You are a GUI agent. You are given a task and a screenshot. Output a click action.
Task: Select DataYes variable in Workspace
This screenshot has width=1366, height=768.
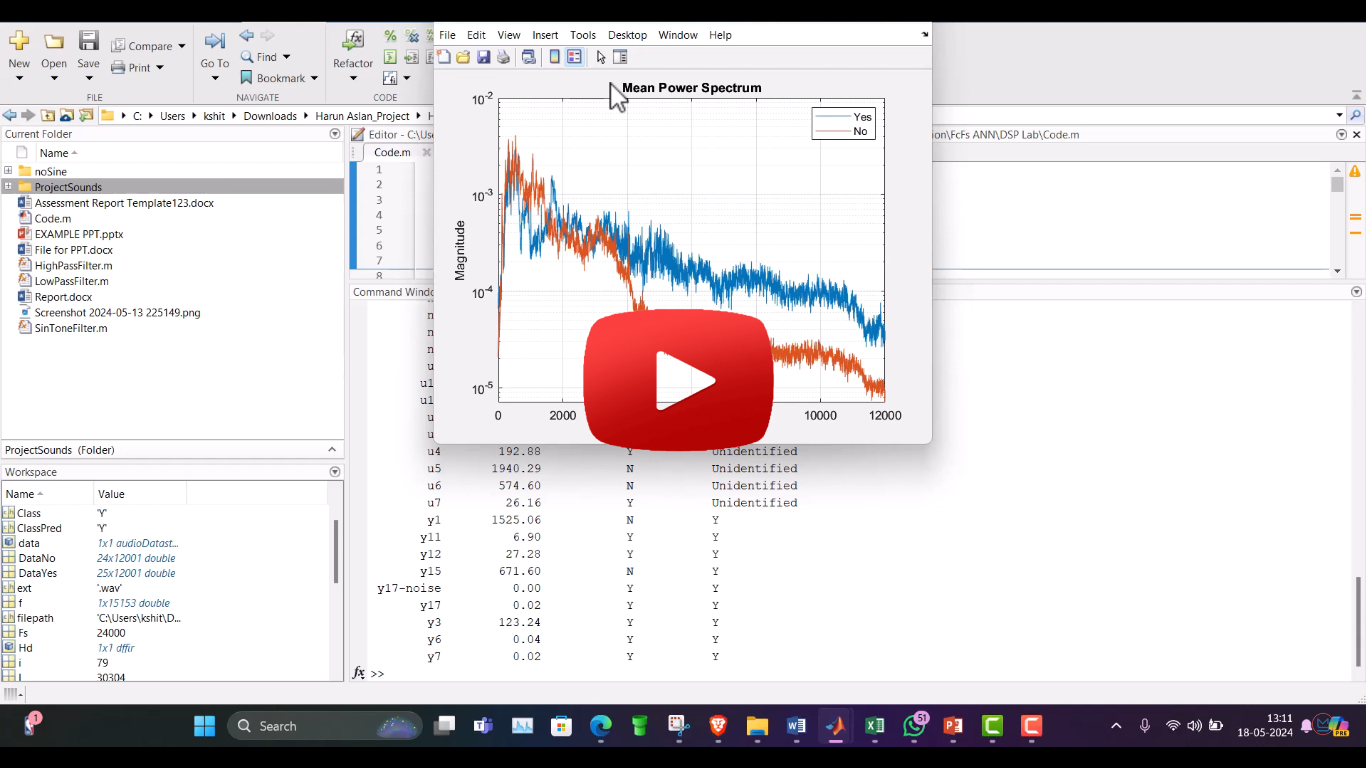click(x=36, y=573)
